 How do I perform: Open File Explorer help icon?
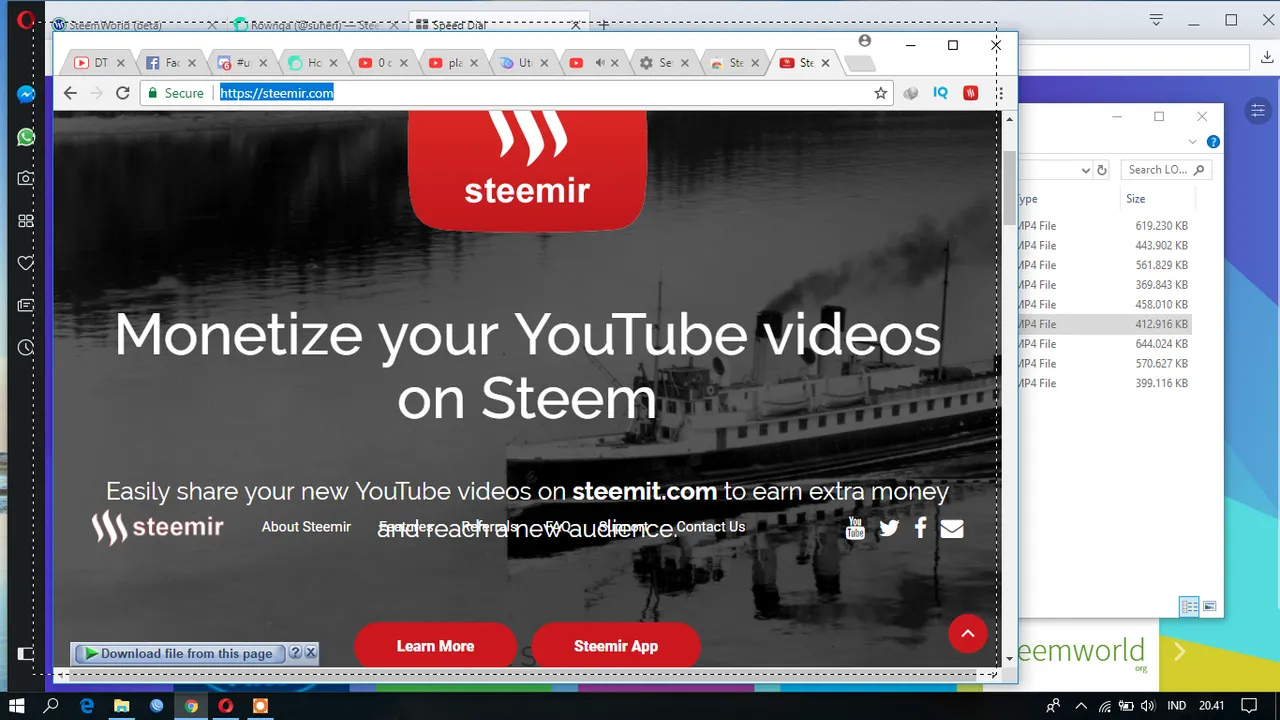[x=1213, y=142]
